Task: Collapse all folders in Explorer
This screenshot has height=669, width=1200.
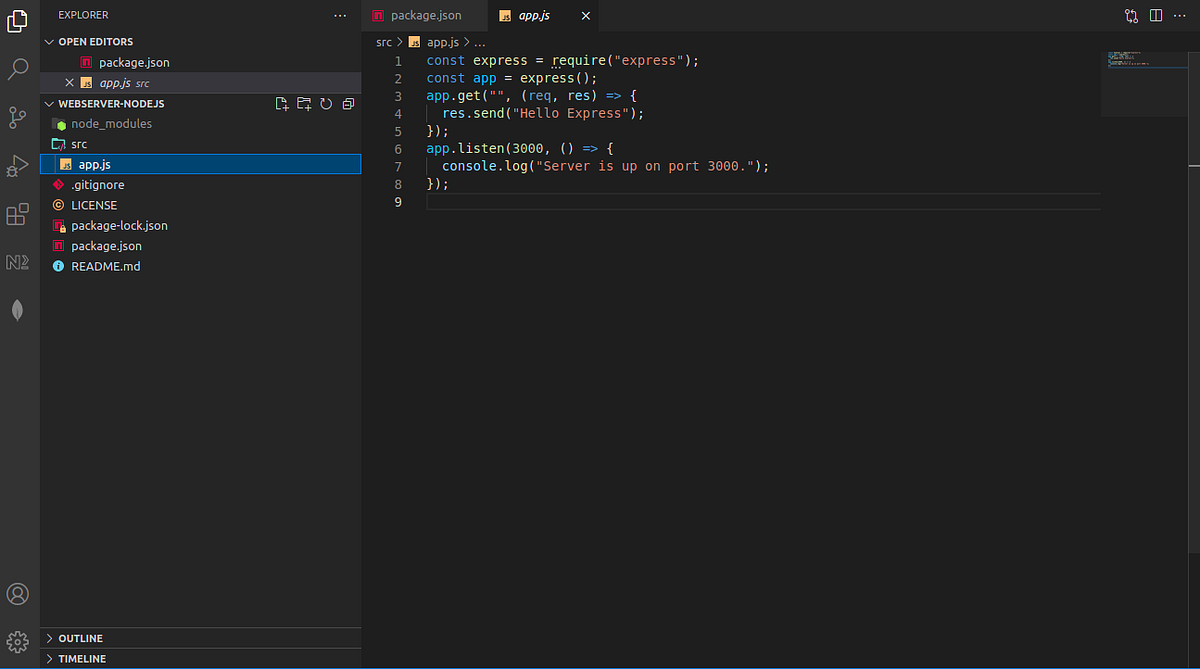Action: (x=347, y=103)
